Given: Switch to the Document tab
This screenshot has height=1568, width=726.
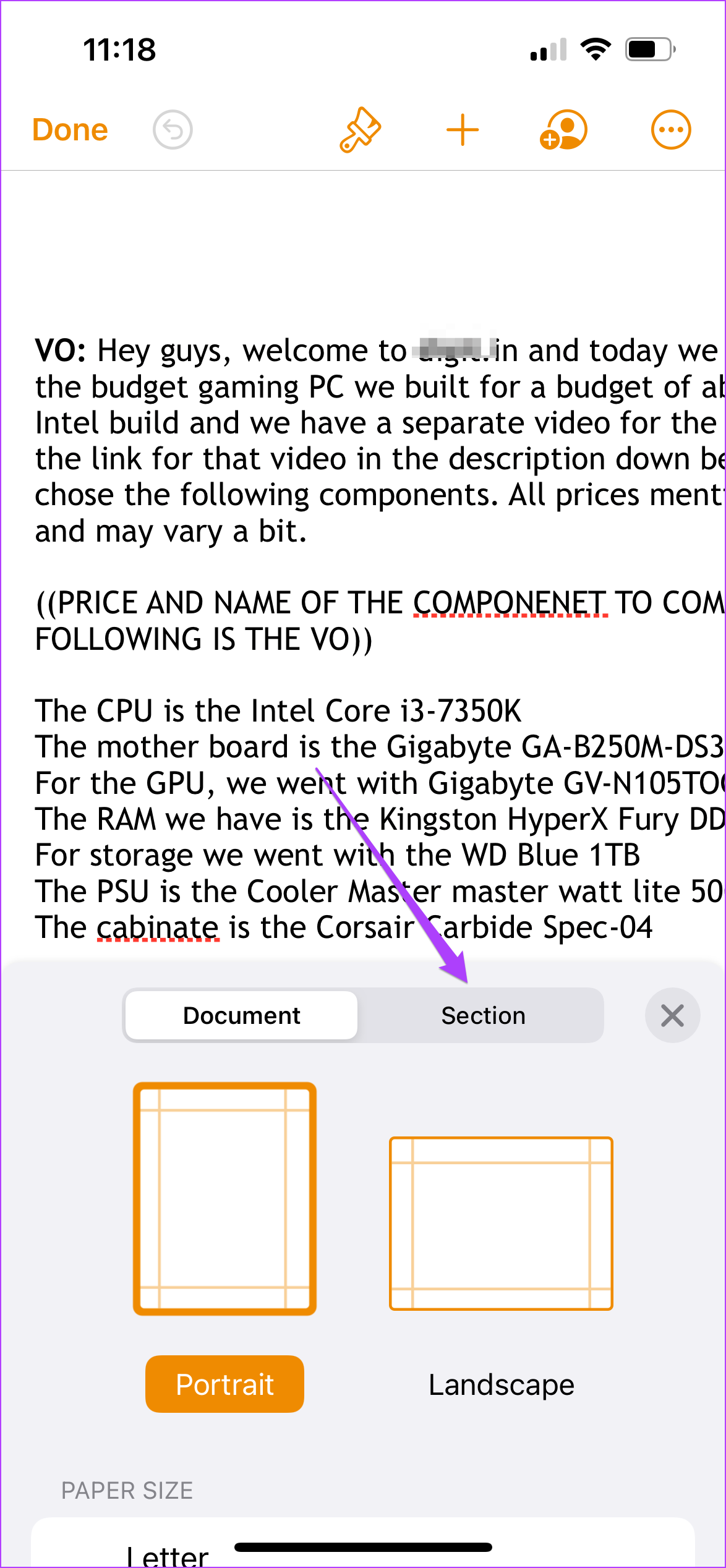Looking at the screenshot, I should click(x=242, y=1015).
